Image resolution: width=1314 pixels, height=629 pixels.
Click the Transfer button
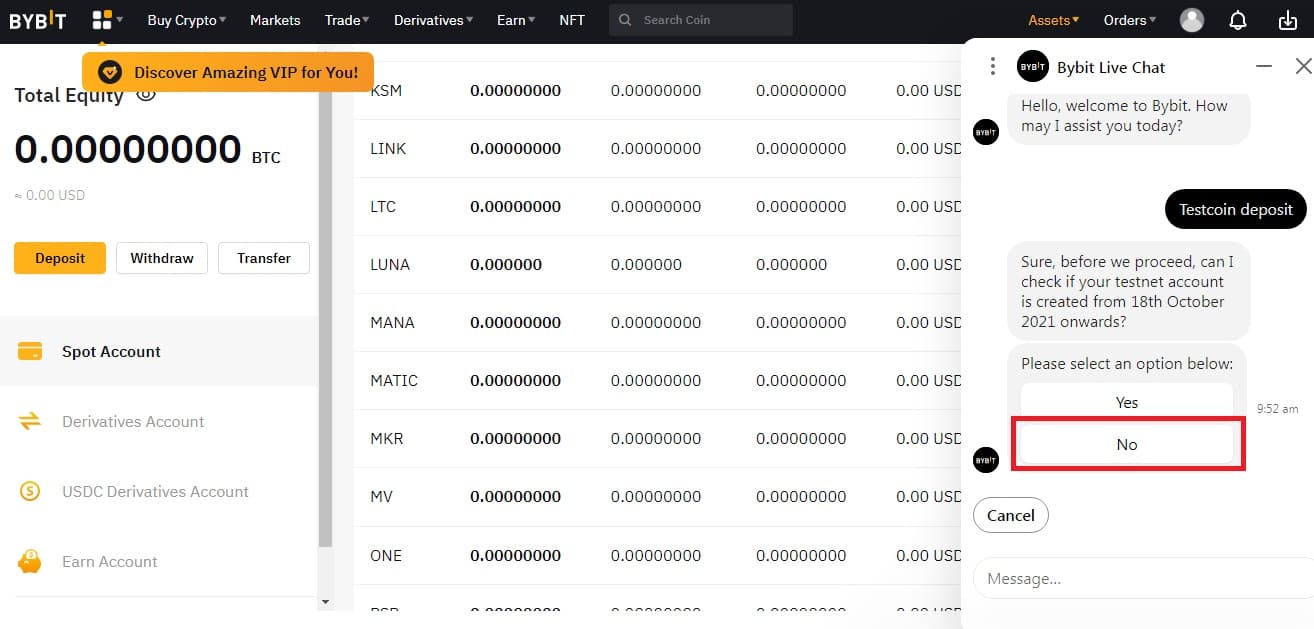click(x=264, y=258)
